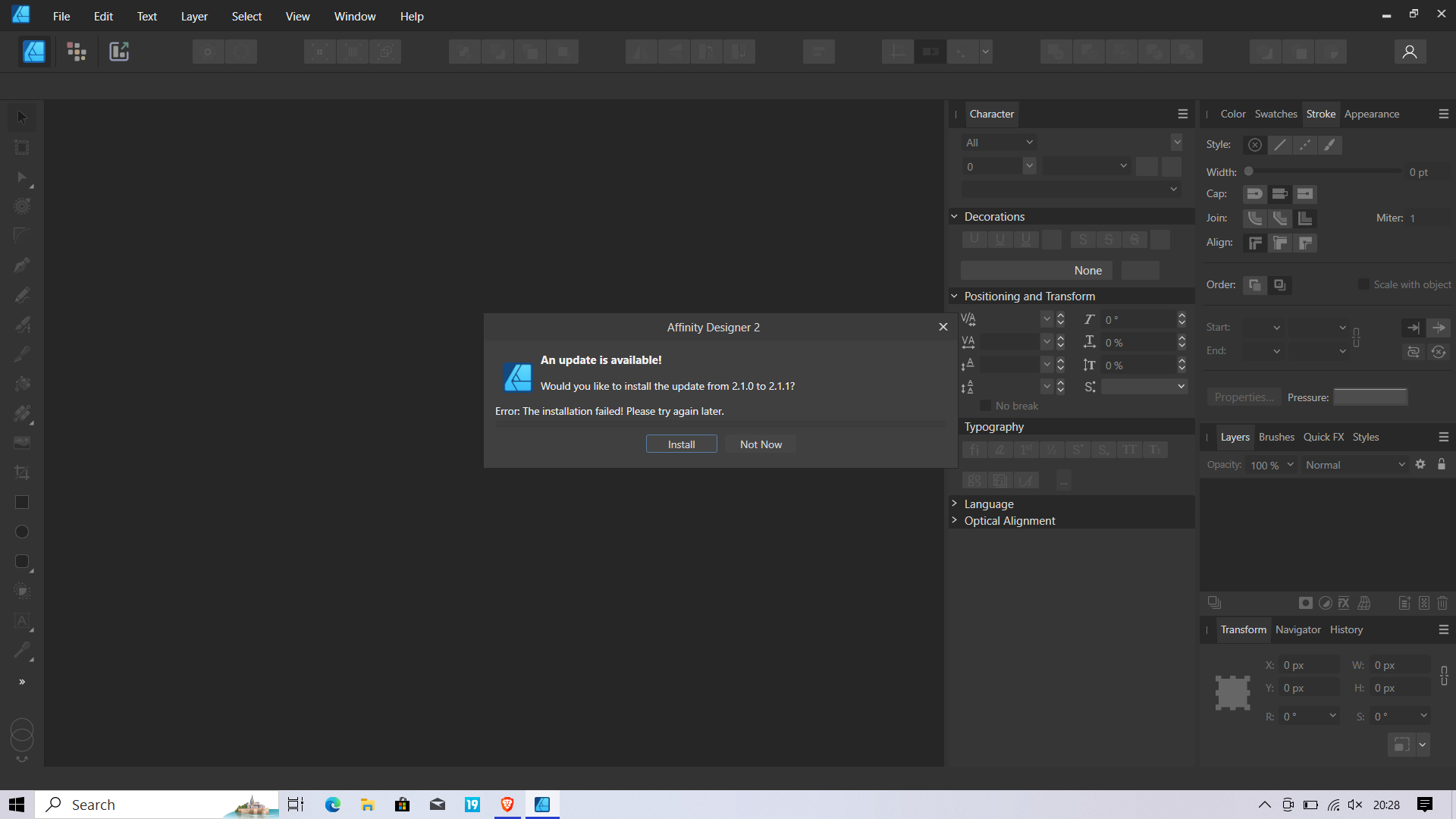Switch to the Navigator tab
The image size is (1456, 819).
coord(1298,629)
